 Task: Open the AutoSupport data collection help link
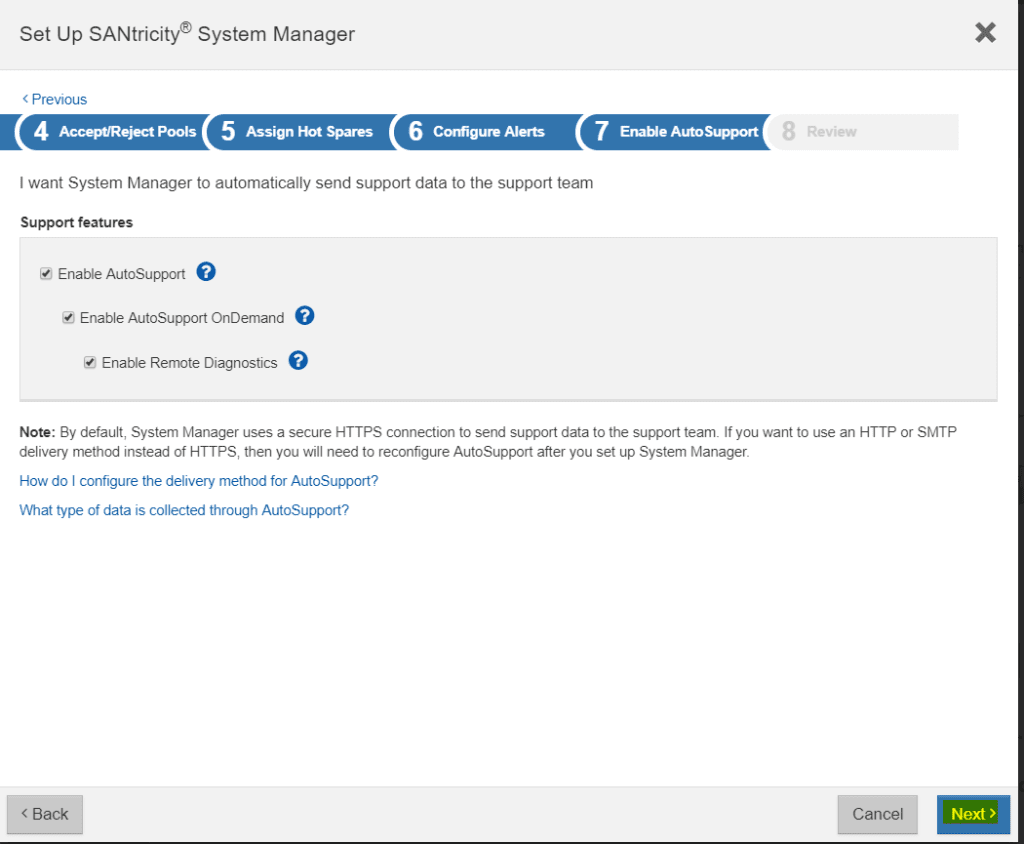[184, 510]
